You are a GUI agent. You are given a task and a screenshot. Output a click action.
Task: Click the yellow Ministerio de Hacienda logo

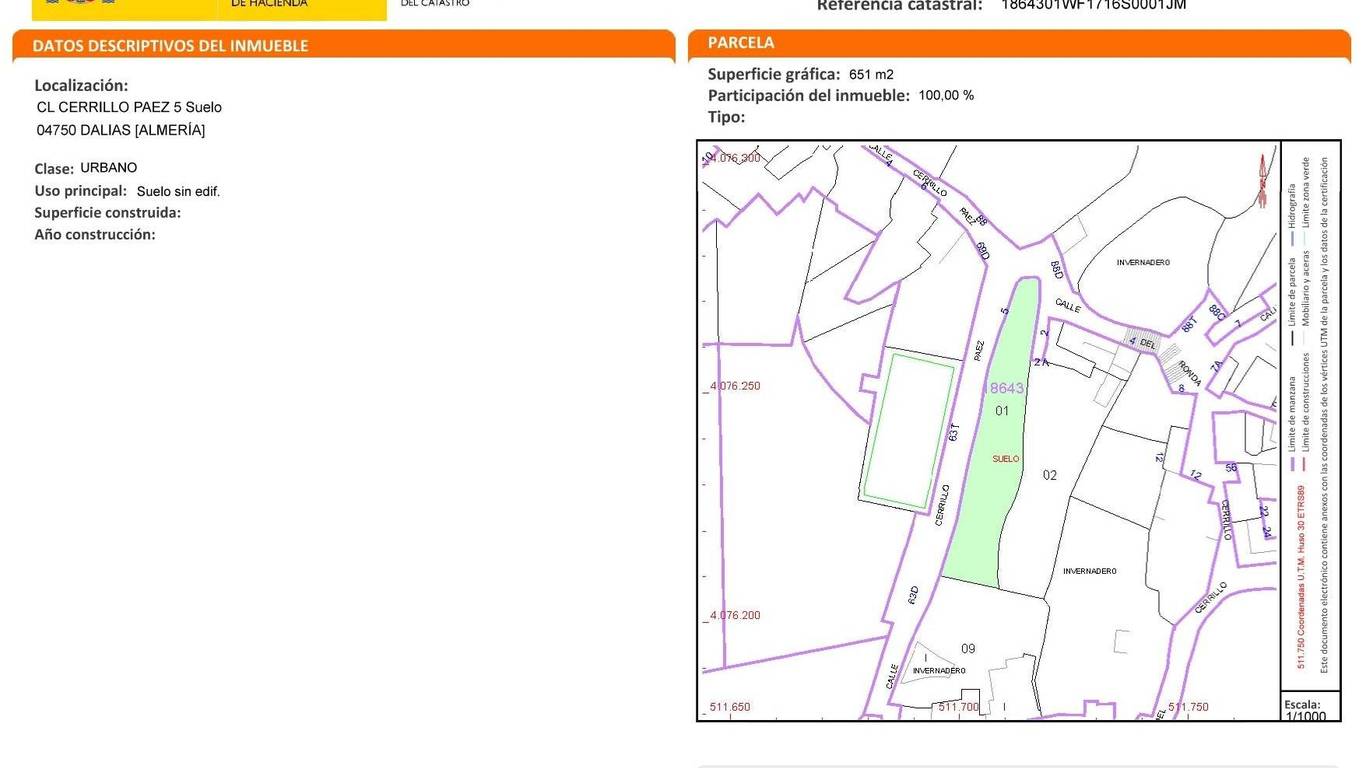(209, 9)
